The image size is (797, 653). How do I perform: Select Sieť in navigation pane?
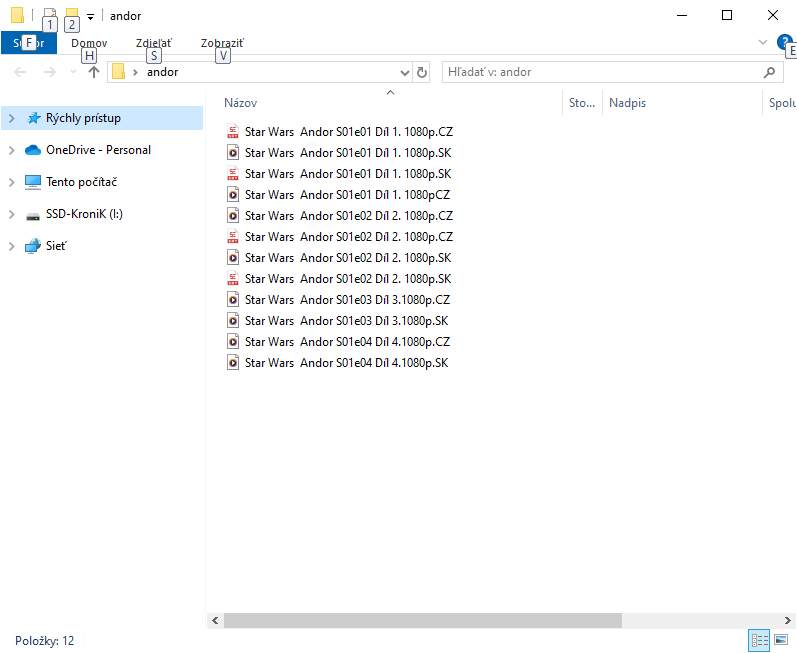pyautogui.click(x=56, y=246)
